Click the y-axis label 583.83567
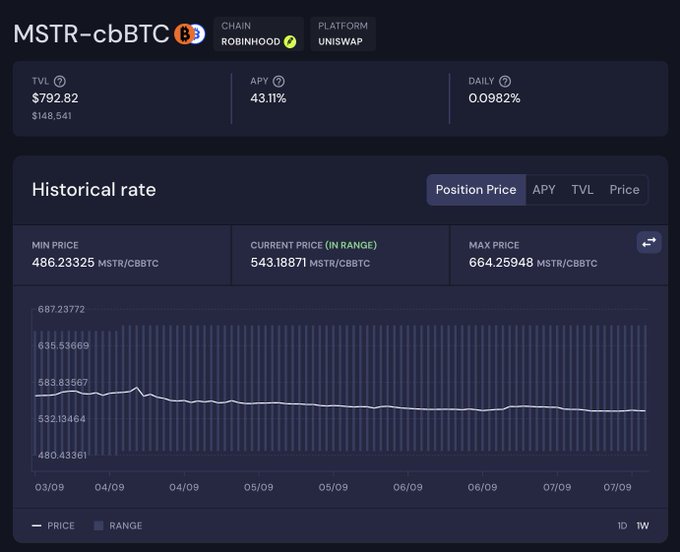This screenshot has width=680, height=552. point(63,382)
